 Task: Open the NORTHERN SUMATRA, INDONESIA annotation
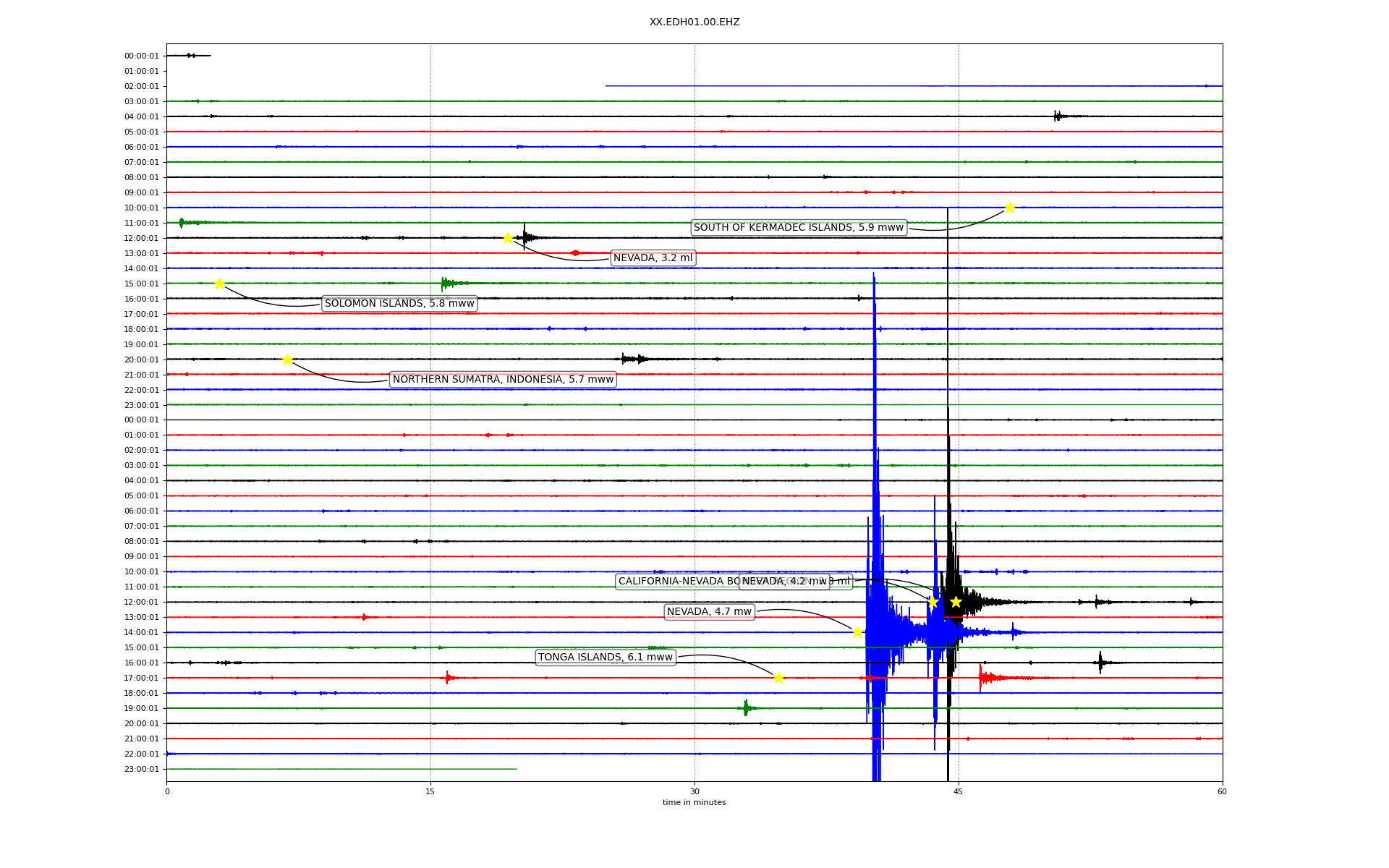[x=503, y=380]
